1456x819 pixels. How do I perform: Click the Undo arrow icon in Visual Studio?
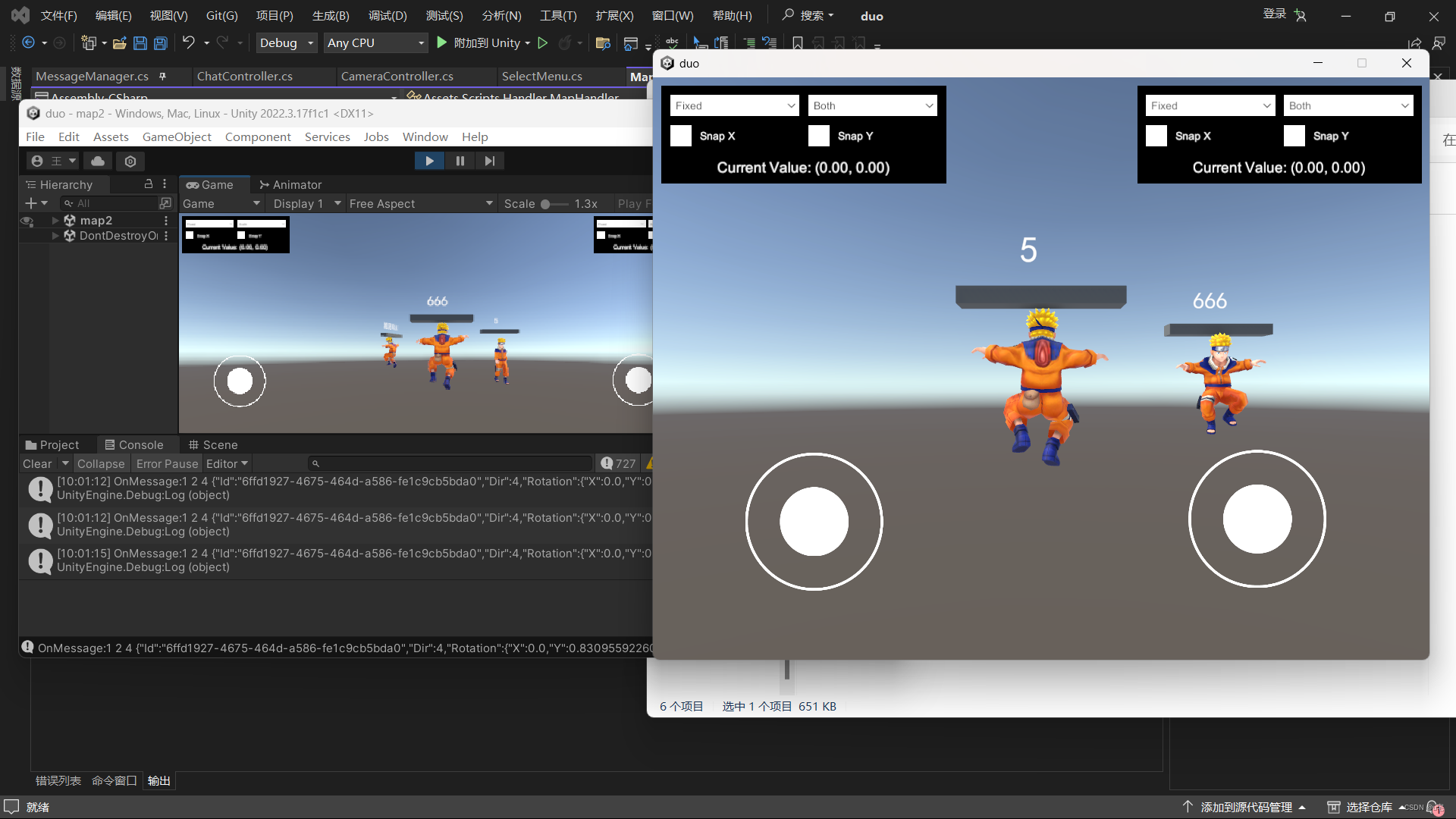point(189,43)
